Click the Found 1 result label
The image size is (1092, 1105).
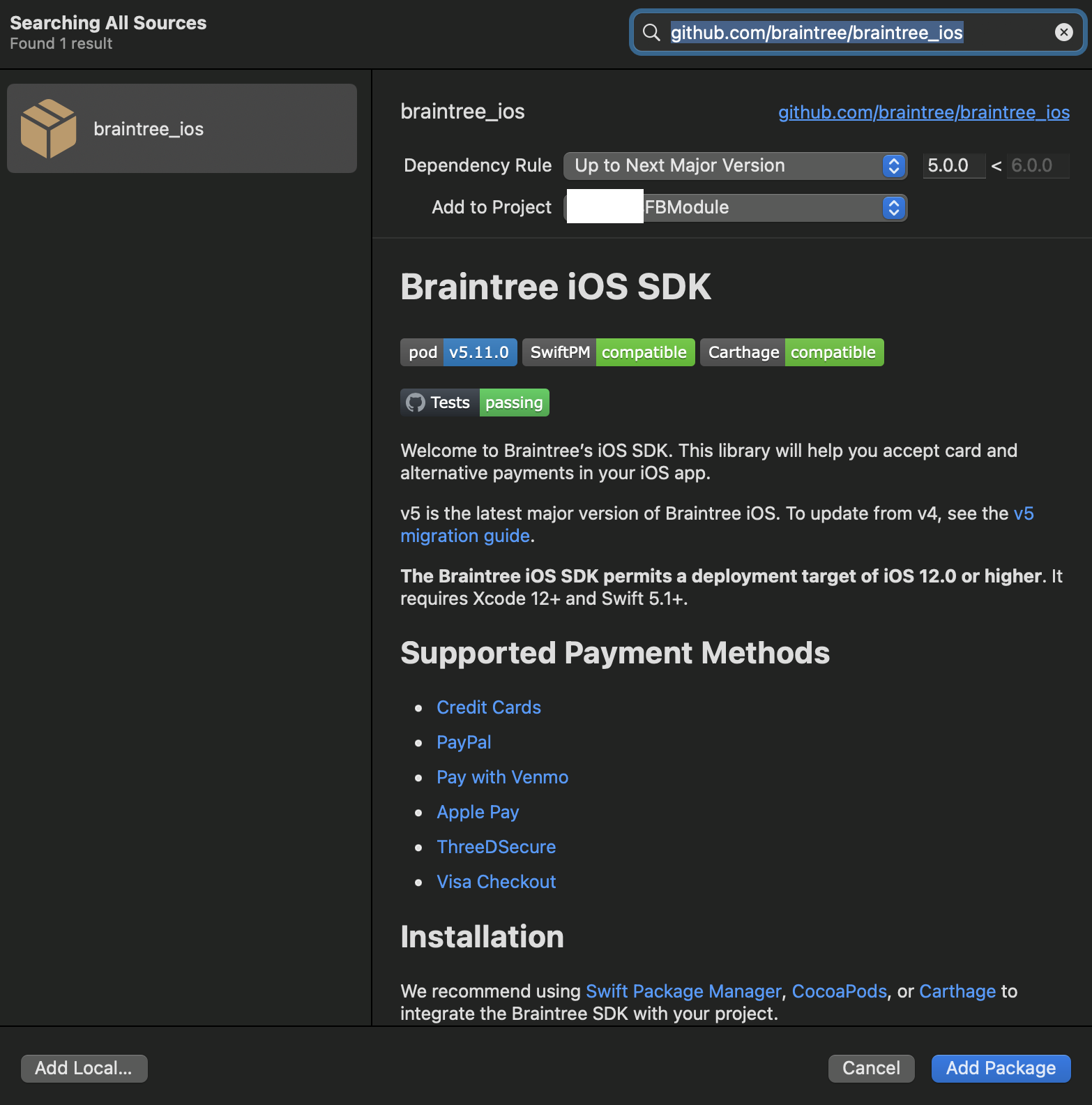[x=61, y=43]
